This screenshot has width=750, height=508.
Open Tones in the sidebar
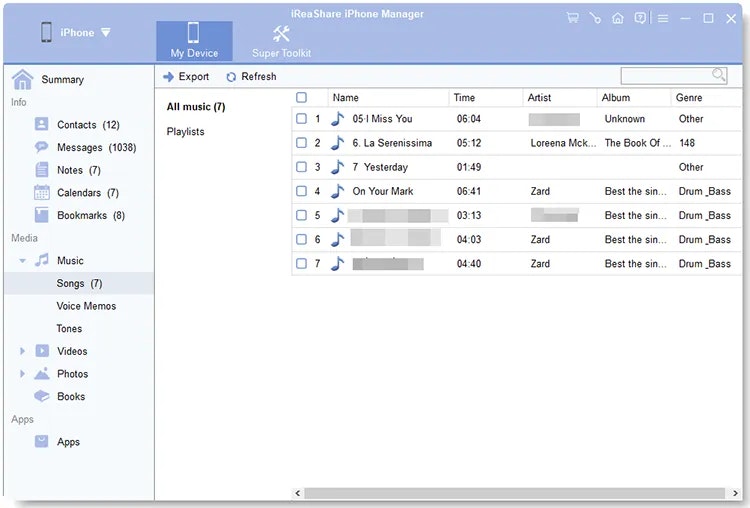point(69,329)
